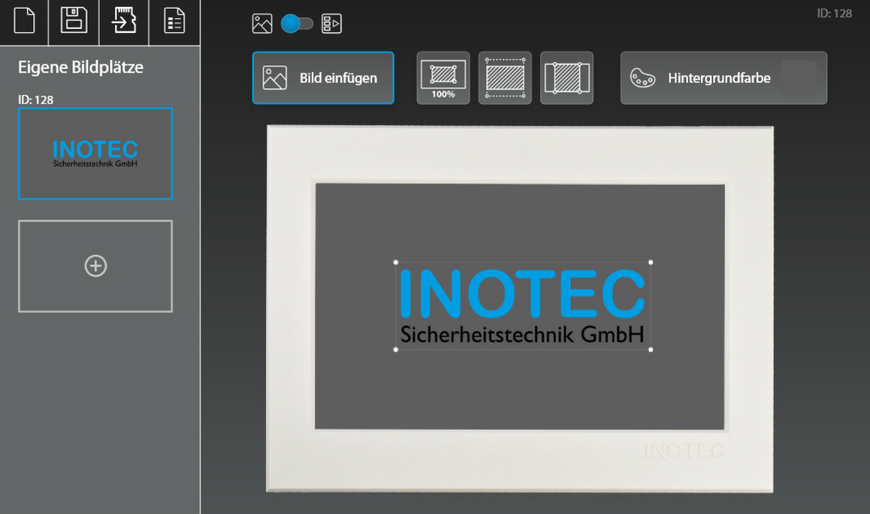Add a new image slot with plus
Viewport: 870px width, 514px height.
[x=95, y=266]
